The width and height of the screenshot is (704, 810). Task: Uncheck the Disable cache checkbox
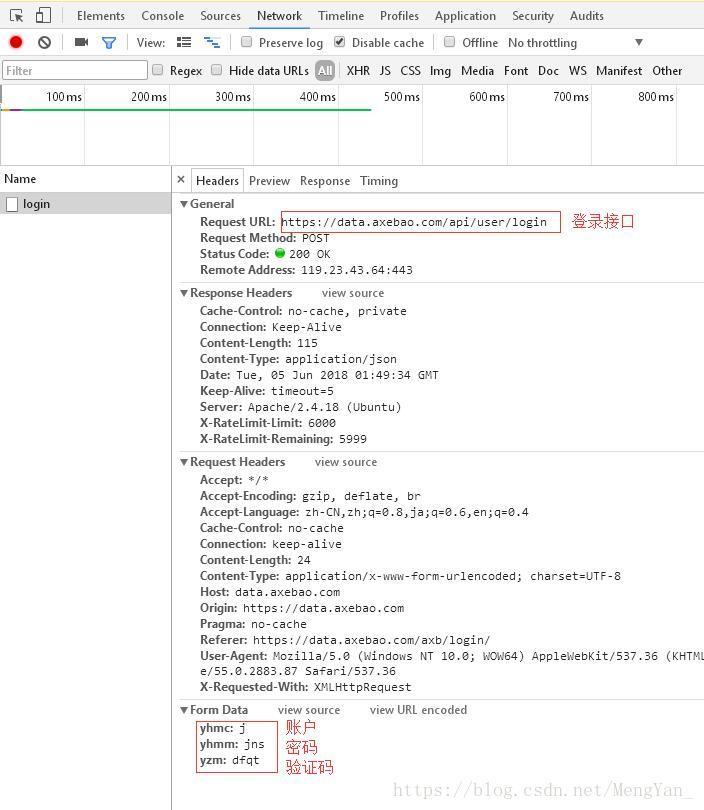[x=339, y=42]
